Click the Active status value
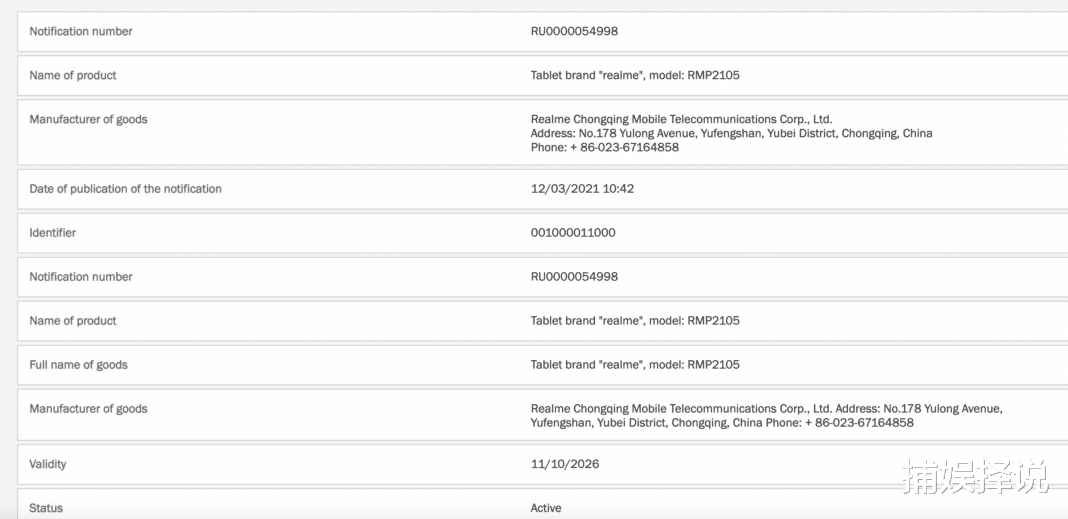 (x=546, y=508)
